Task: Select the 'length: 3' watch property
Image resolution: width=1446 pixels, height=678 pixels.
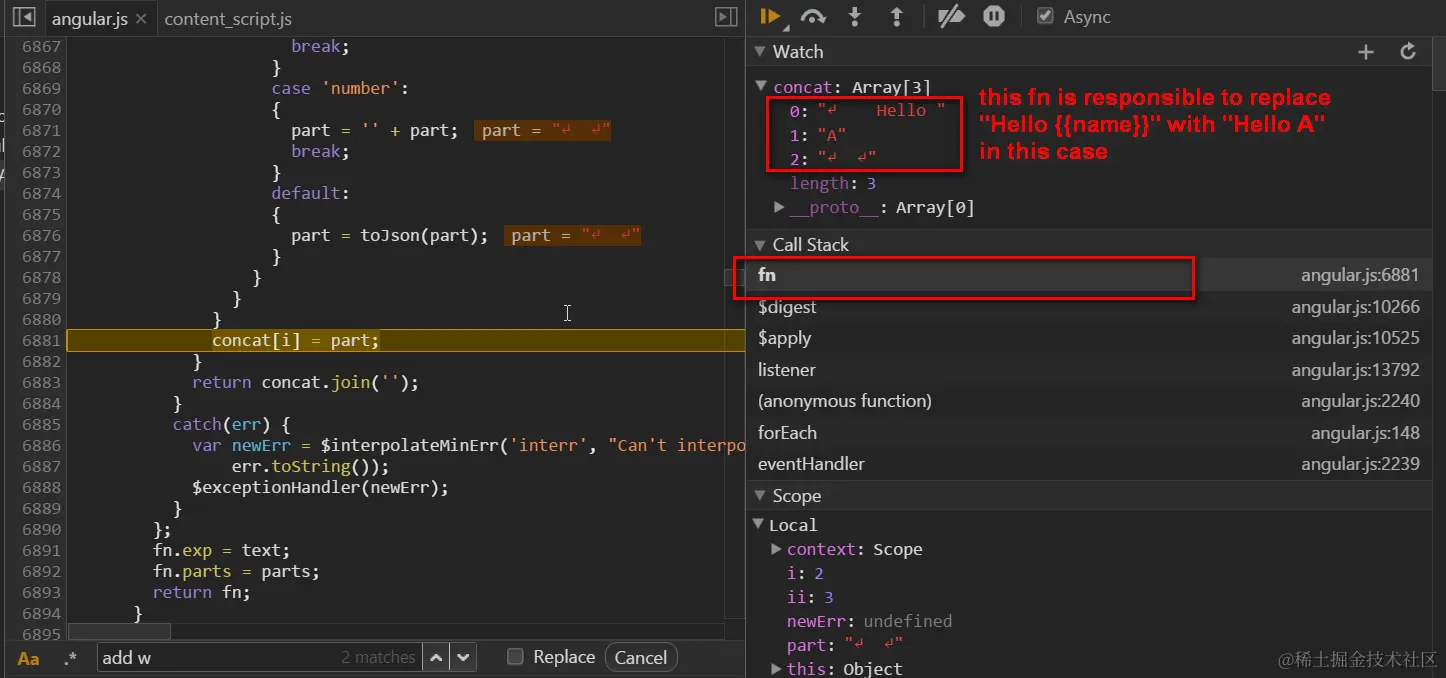Action: pos(833,183)
